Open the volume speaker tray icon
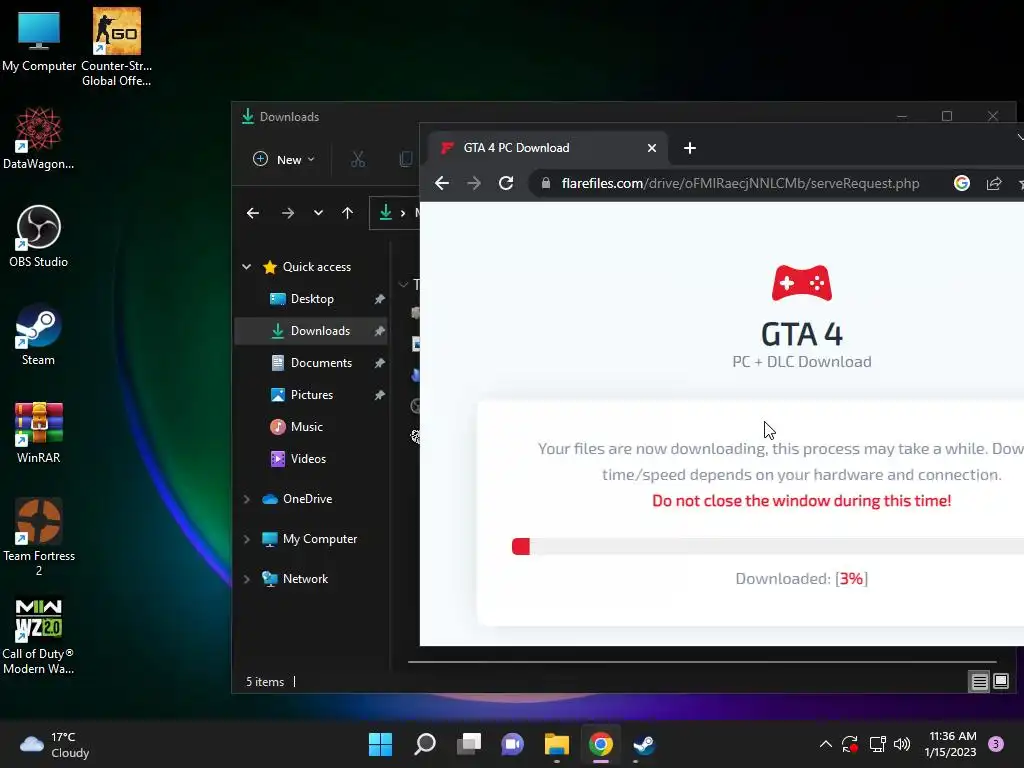1024x768 pixels. pos(902,744)
